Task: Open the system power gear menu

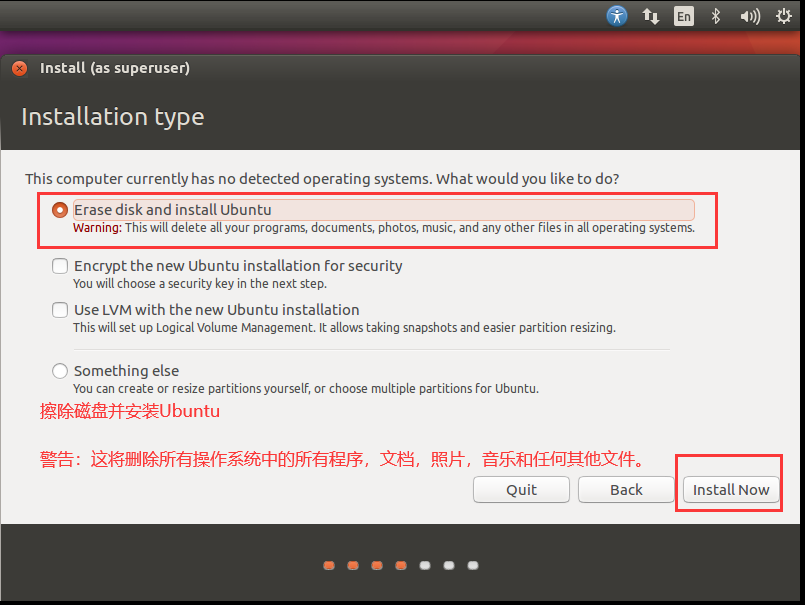Action: (783, 16)
